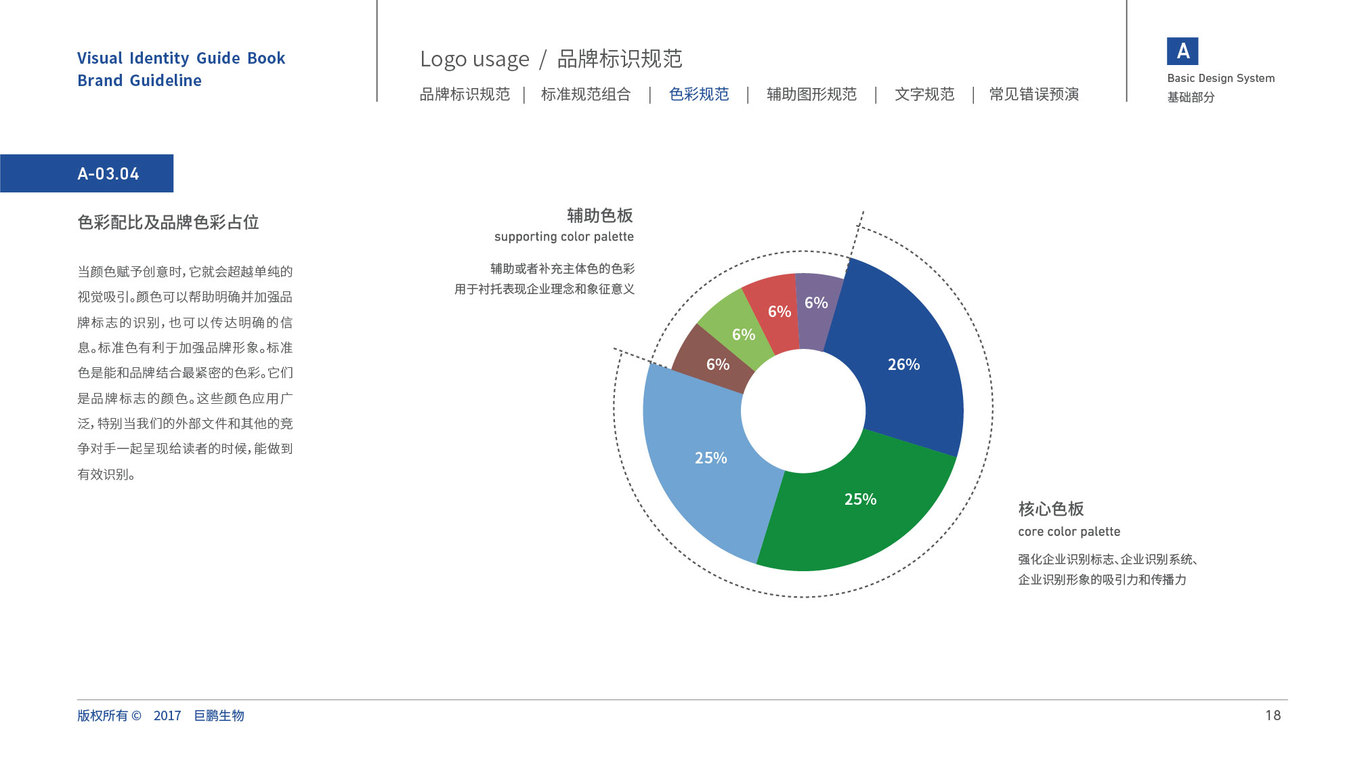Open the 常见错误预演 navigation tab
Image resolution: width=1366 pixels, height=768 pixels.
tap(1034, 94)
